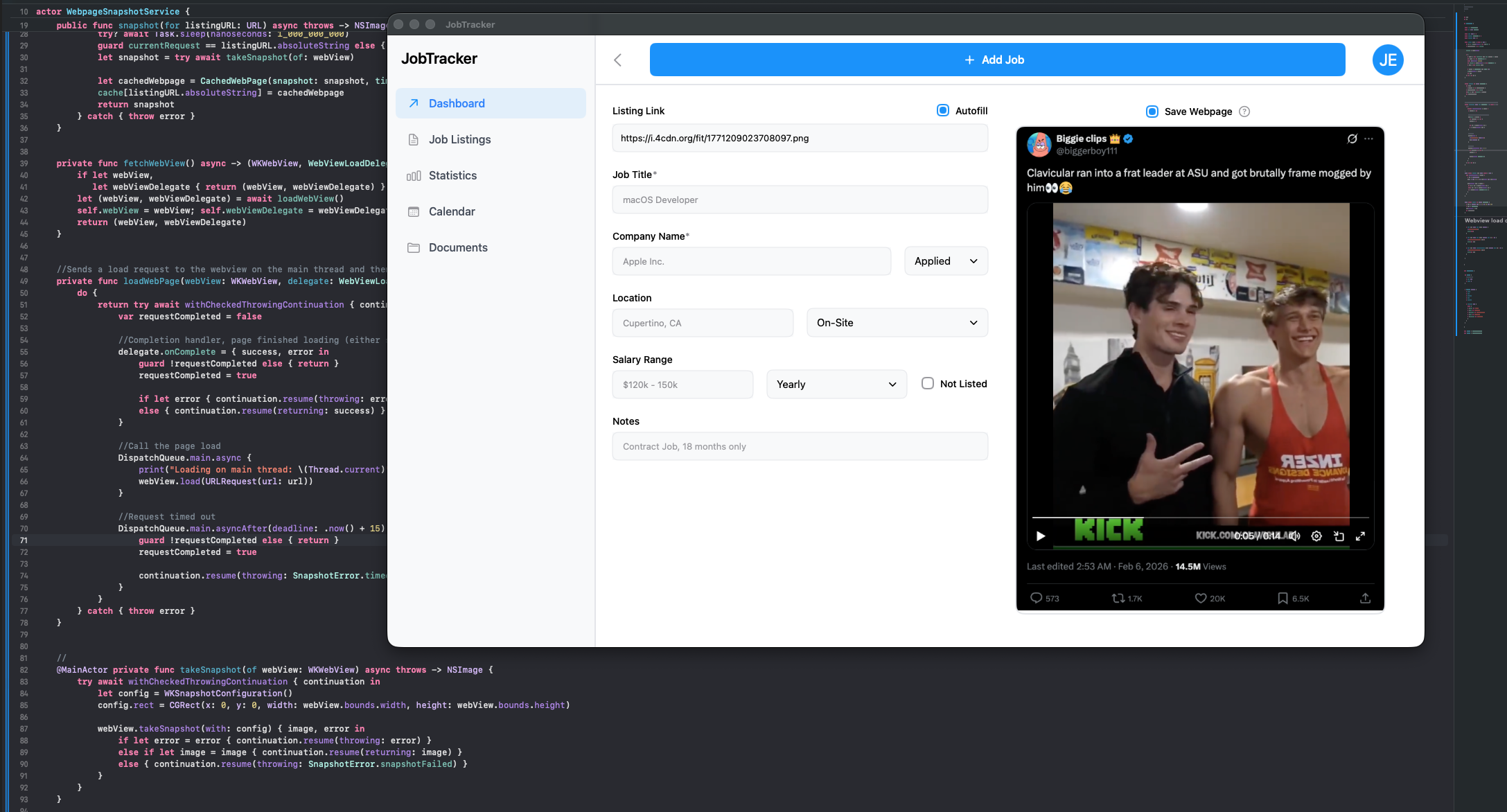Enter fullscreen on the video preview
The image size is (1507, 812).
click(1360, 536)
